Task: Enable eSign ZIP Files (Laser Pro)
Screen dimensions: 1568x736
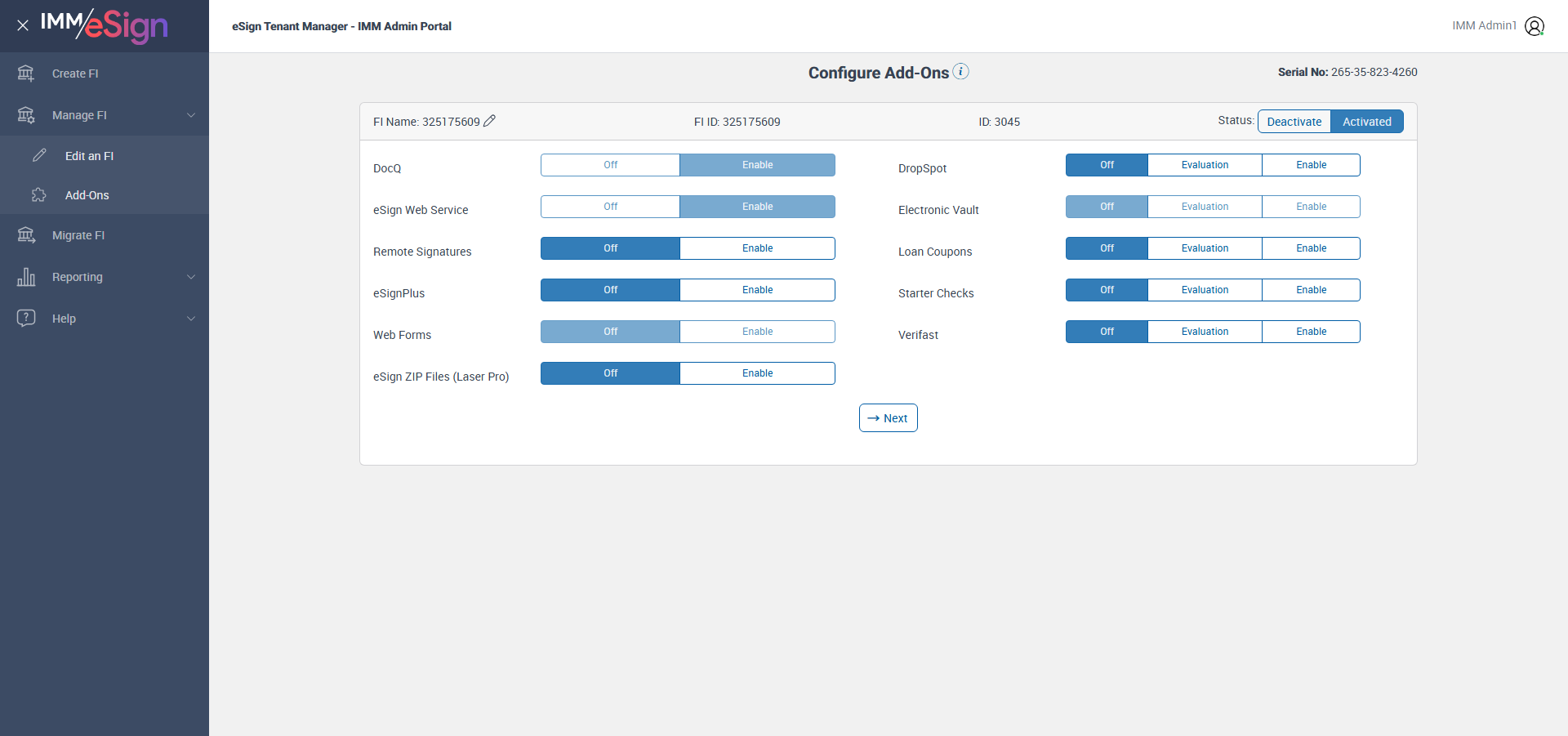Action: pos(758,373)
